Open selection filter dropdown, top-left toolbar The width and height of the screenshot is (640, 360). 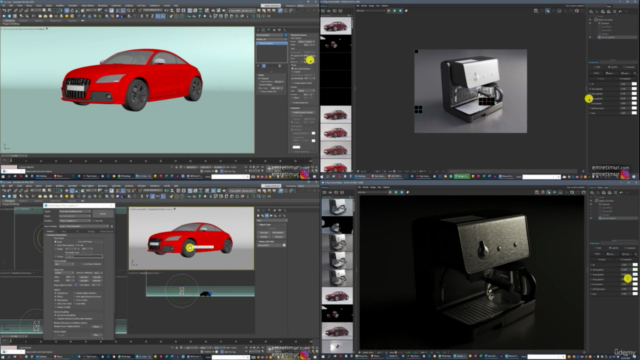(36, 10)
